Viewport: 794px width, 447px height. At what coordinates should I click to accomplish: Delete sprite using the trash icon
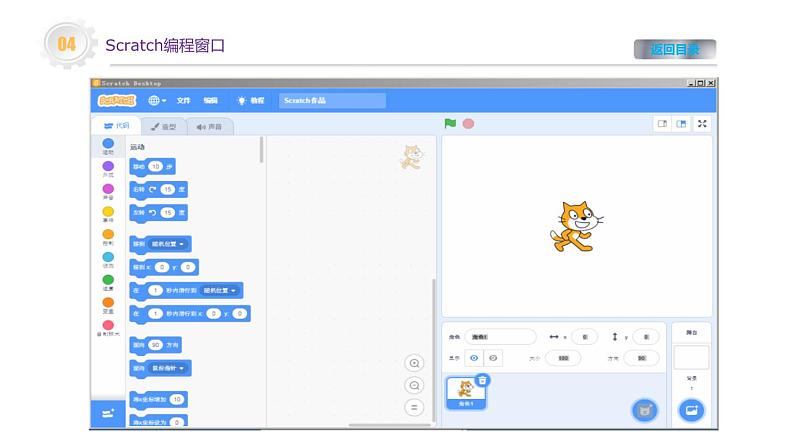pyautogui.click(x=482, y=380)
